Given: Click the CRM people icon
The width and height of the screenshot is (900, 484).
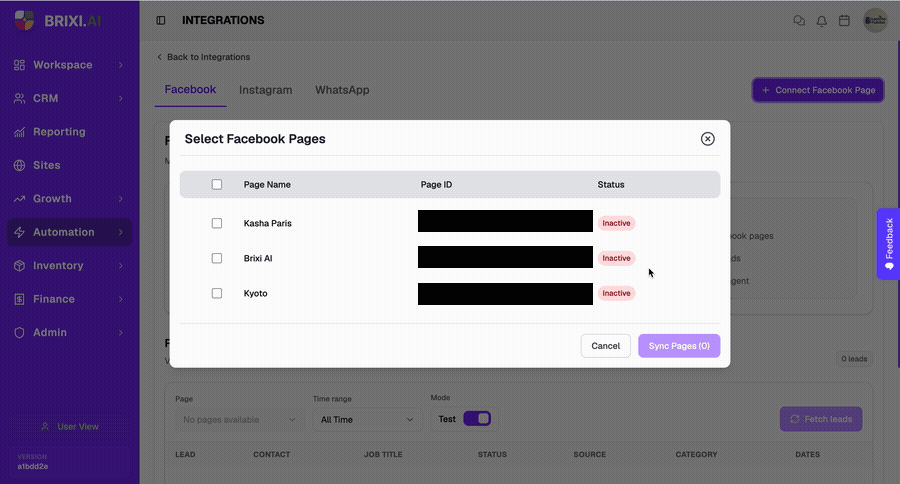Looking at the screenshot, I should coord(20,98).
